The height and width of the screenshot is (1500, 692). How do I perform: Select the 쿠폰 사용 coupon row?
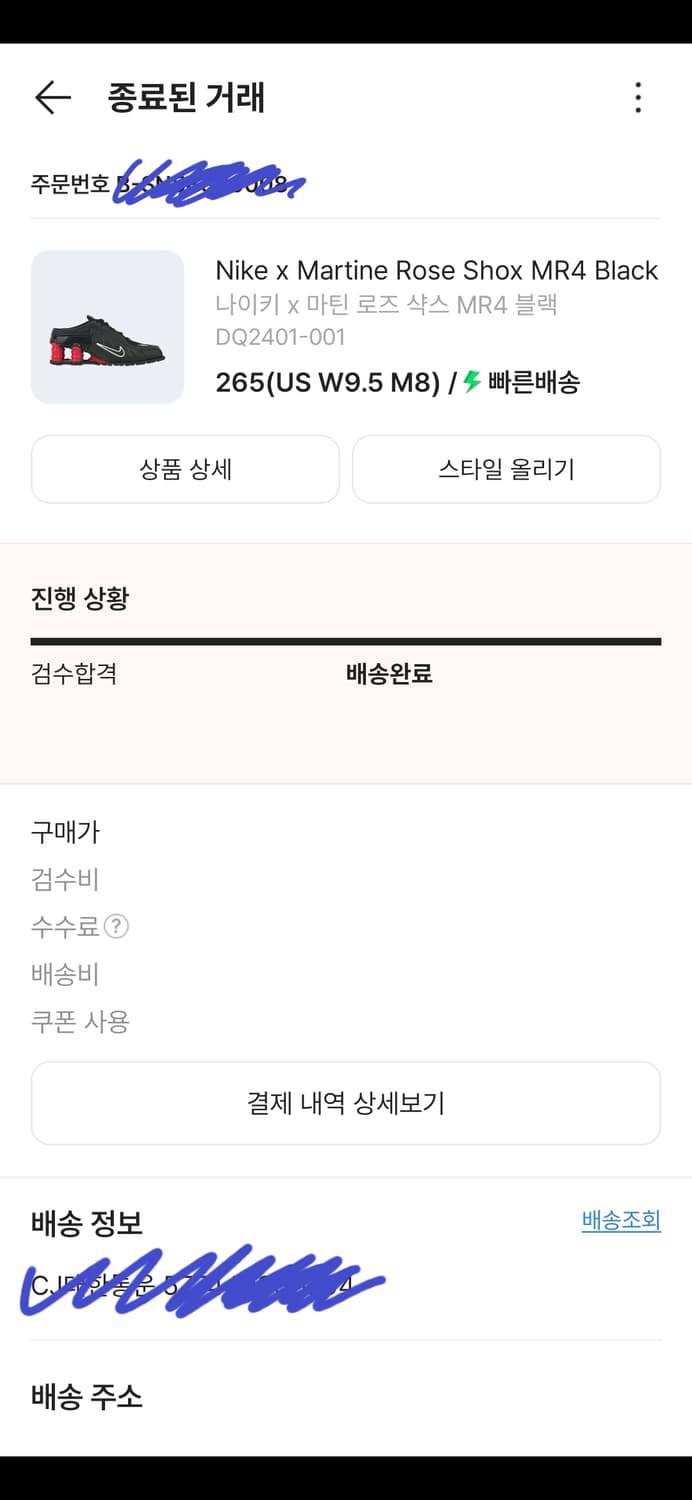79,1021
